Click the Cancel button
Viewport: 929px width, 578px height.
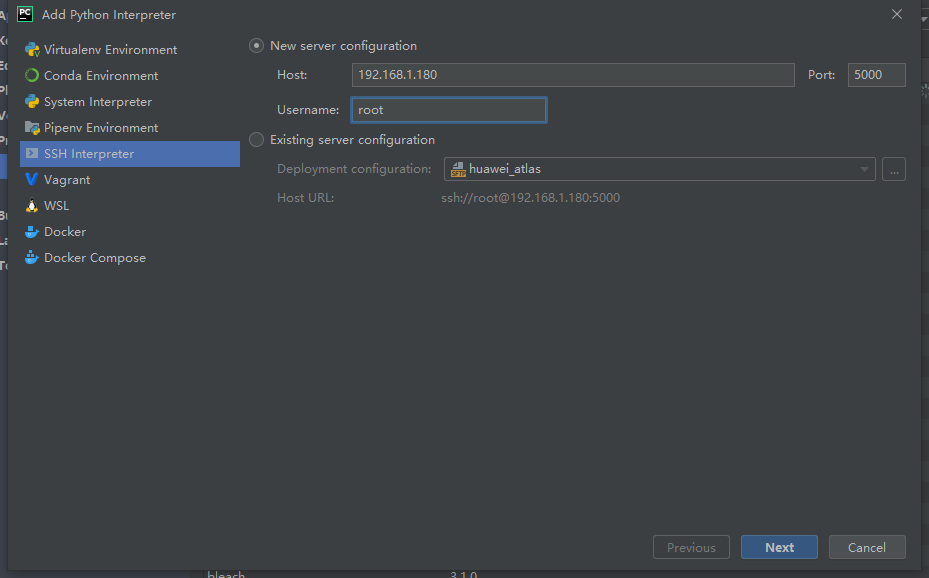867,547
